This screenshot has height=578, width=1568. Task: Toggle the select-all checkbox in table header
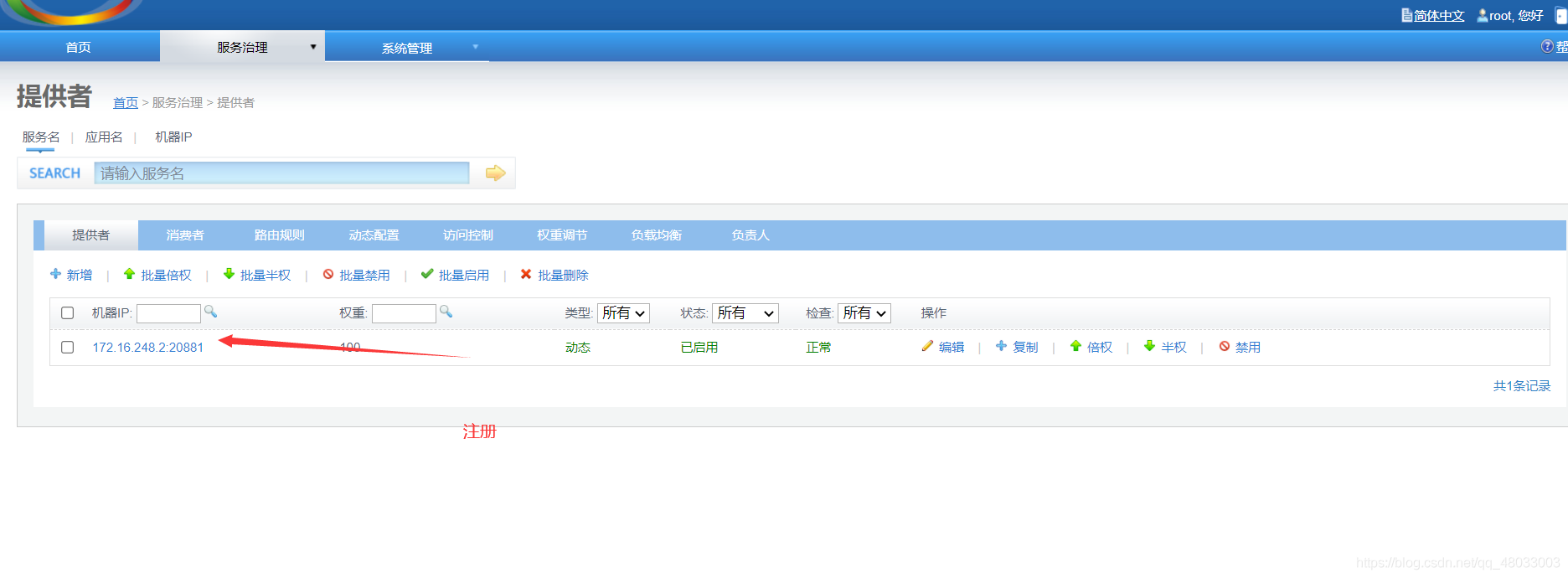[x=68, y=312]
